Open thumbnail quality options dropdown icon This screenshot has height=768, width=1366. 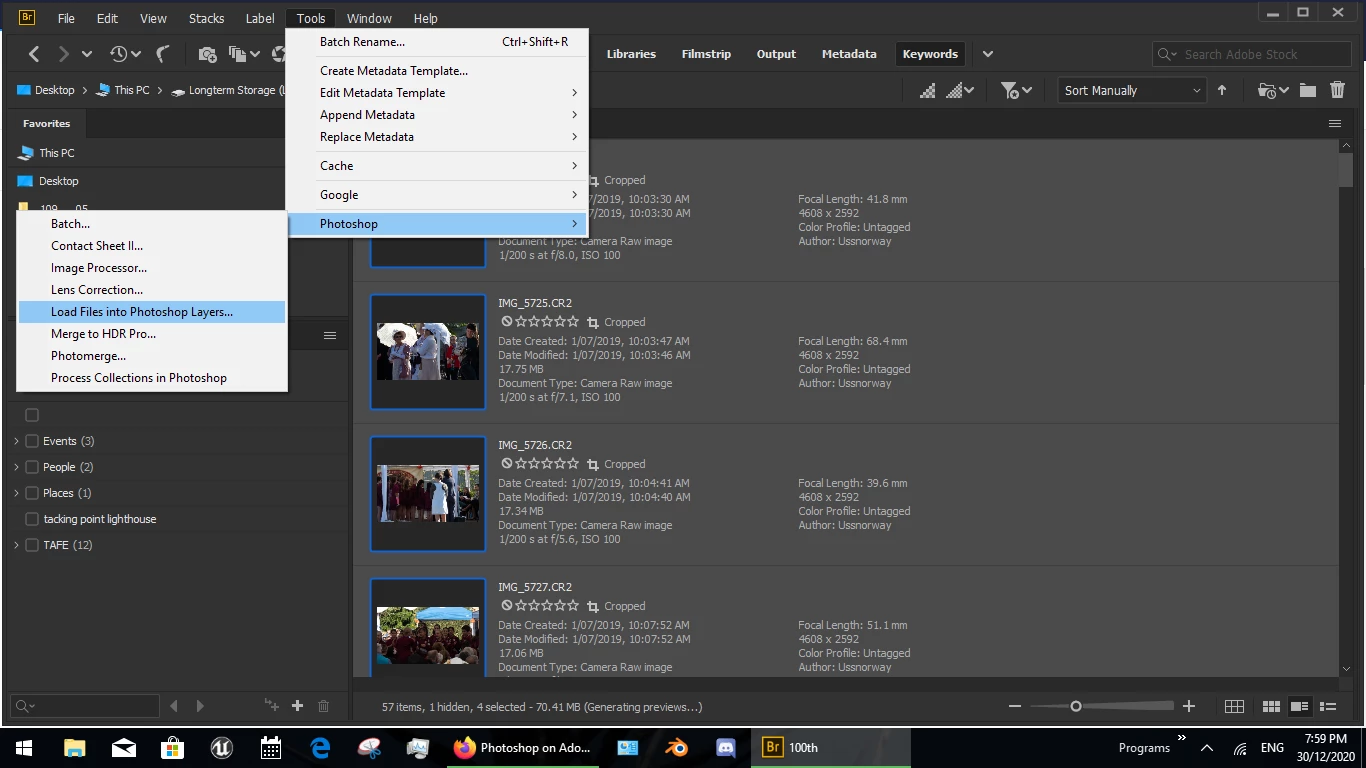coord(960,90)
